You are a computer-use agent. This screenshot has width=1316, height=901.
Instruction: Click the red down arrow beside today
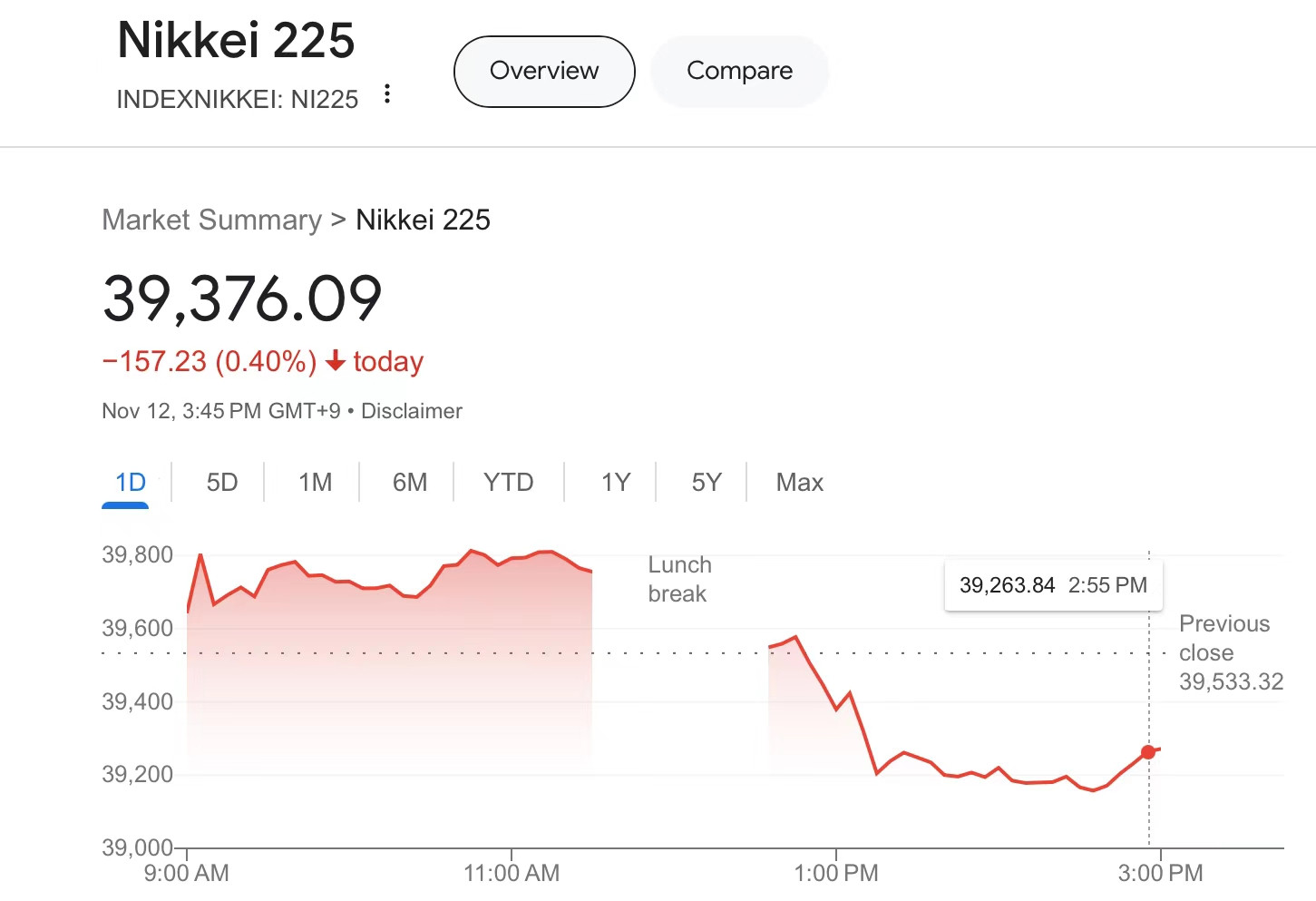click(336, 361)
